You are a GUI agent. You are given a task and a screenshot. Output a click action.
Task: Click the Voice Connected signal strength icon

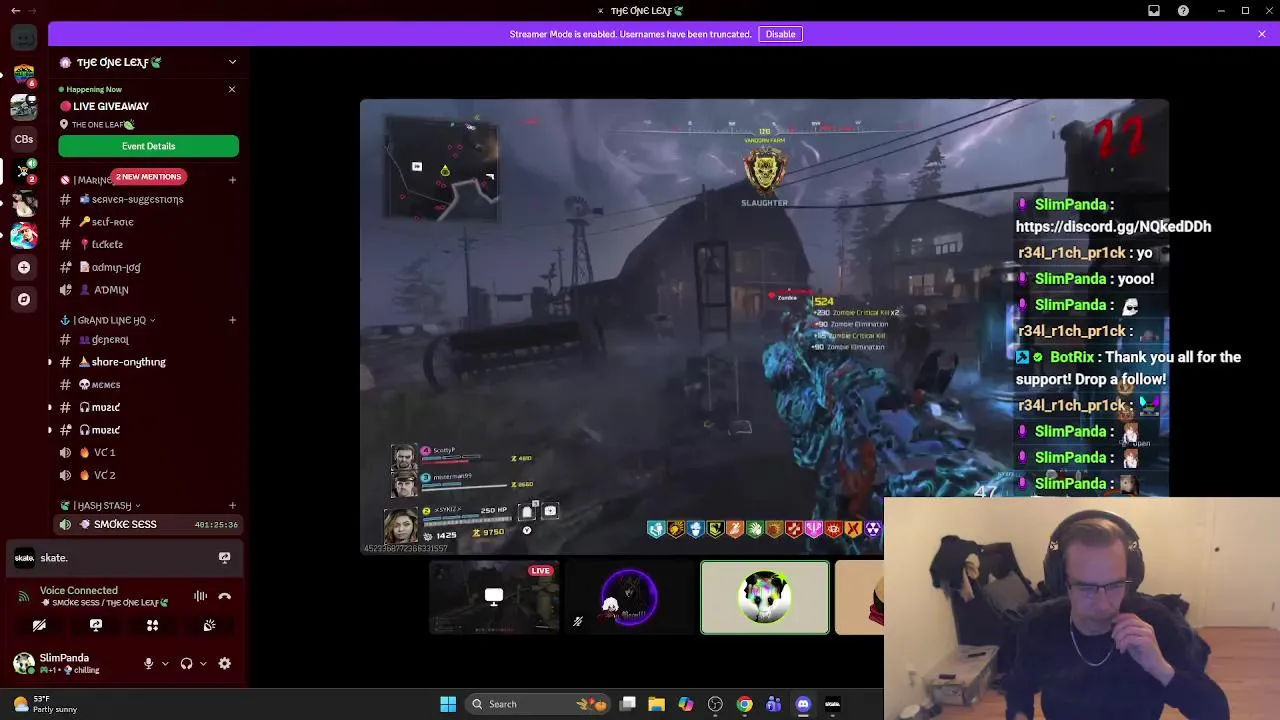coord(24,596)
